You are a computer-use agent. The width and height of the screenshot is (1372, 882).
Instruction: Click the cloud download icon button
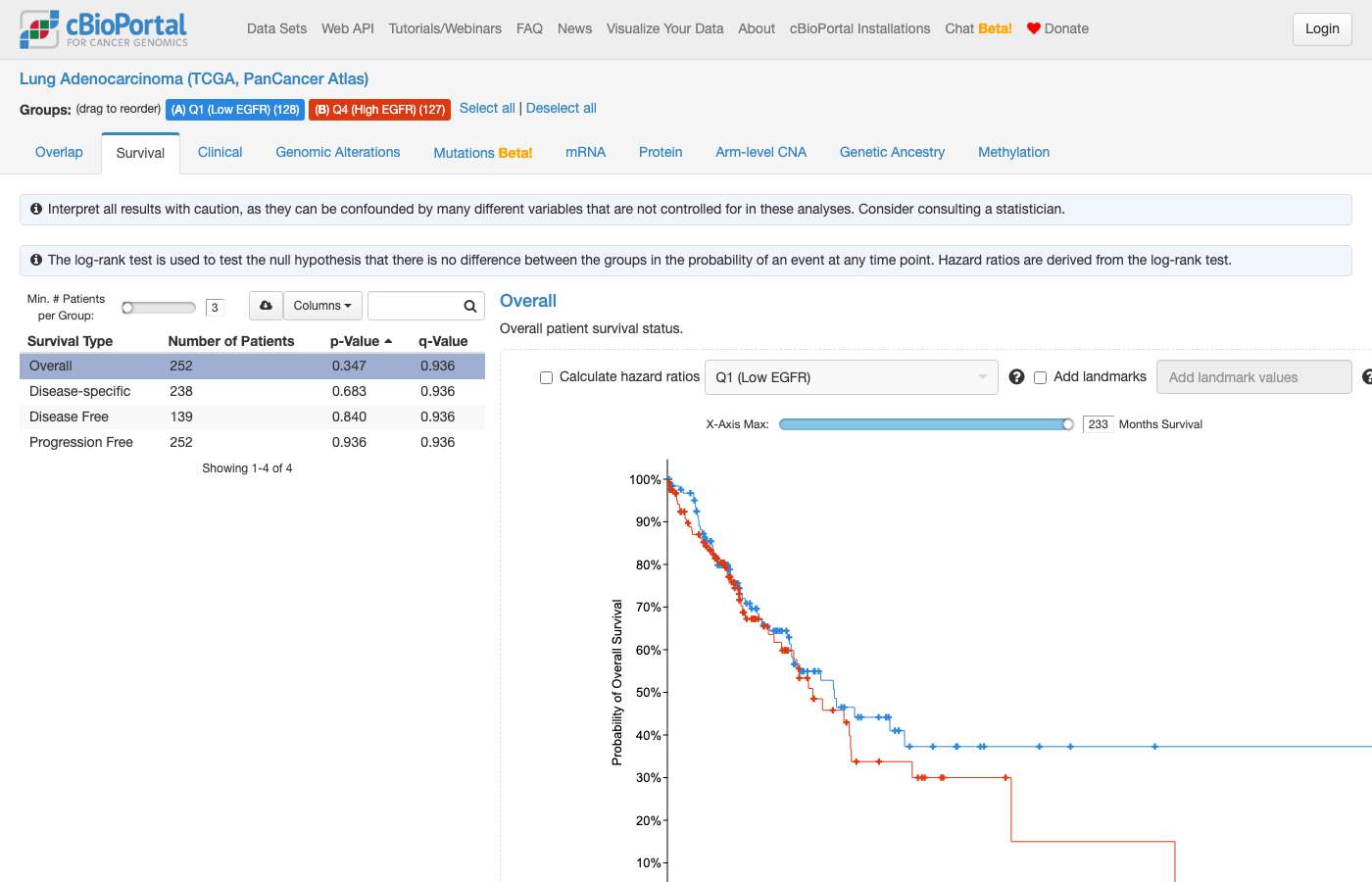[x=266, y=306]
